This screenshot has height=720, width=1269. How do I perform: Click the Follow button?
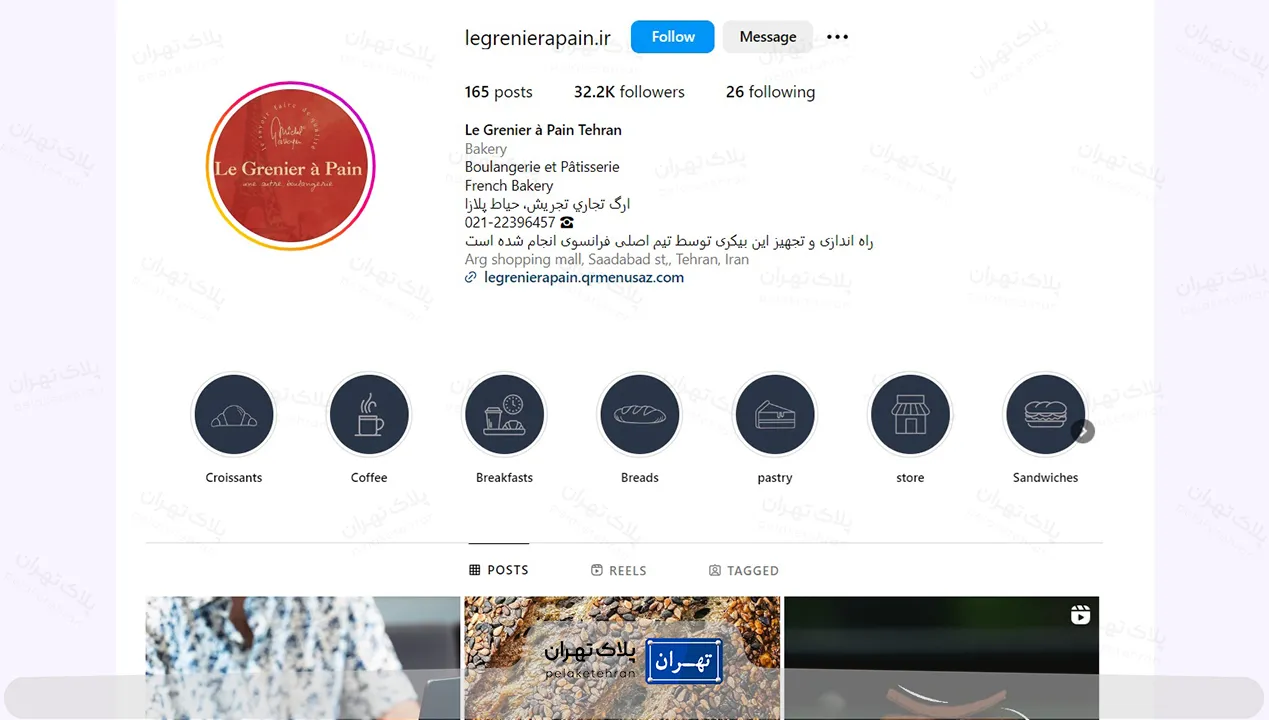point(673,37)
